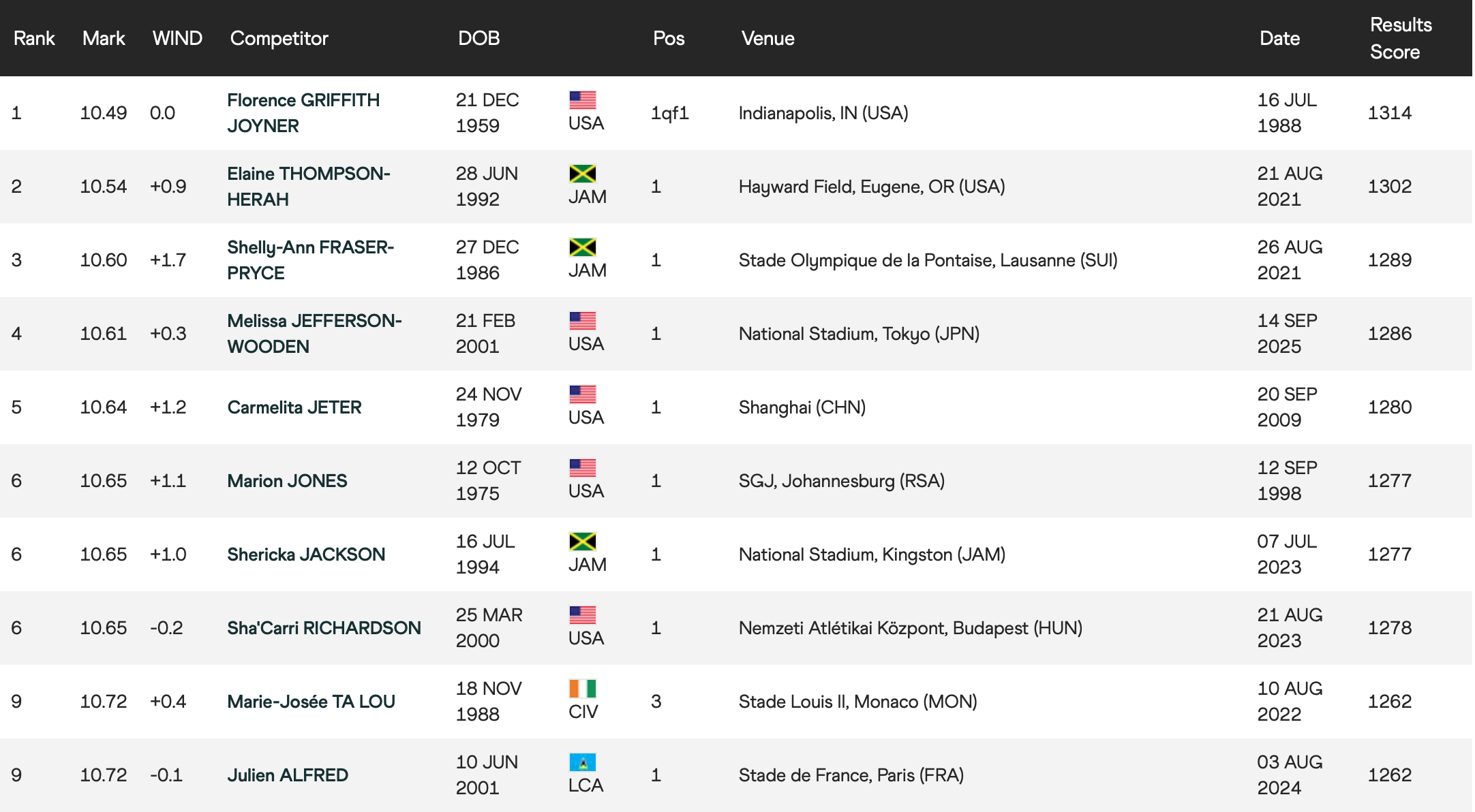Click the USA flag in Carmelita Jeter row

click(582, 394)
